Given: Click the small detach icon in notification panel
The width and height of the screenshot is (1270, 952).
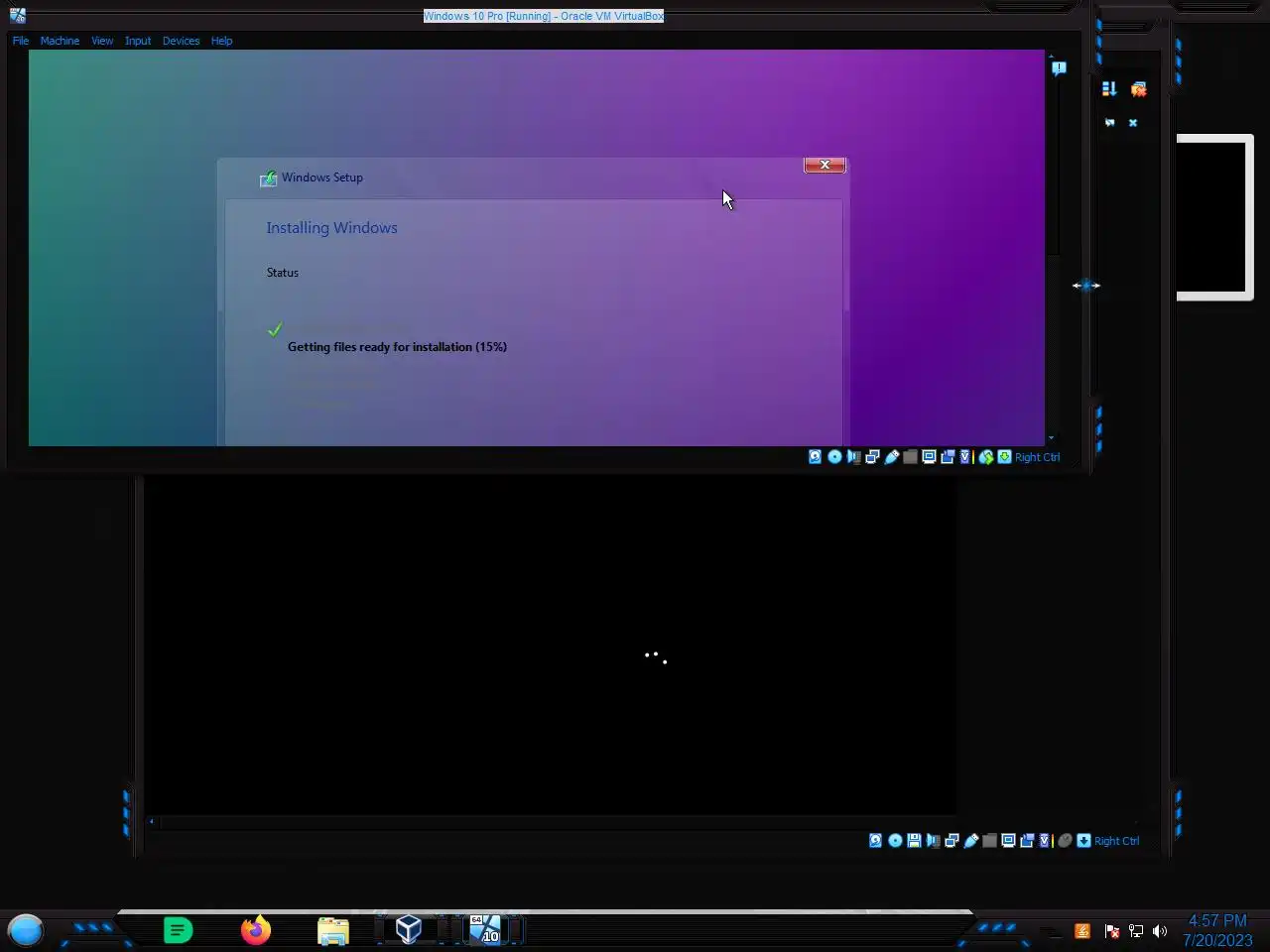Looking at the screenshot, I should pos(1109,123).
